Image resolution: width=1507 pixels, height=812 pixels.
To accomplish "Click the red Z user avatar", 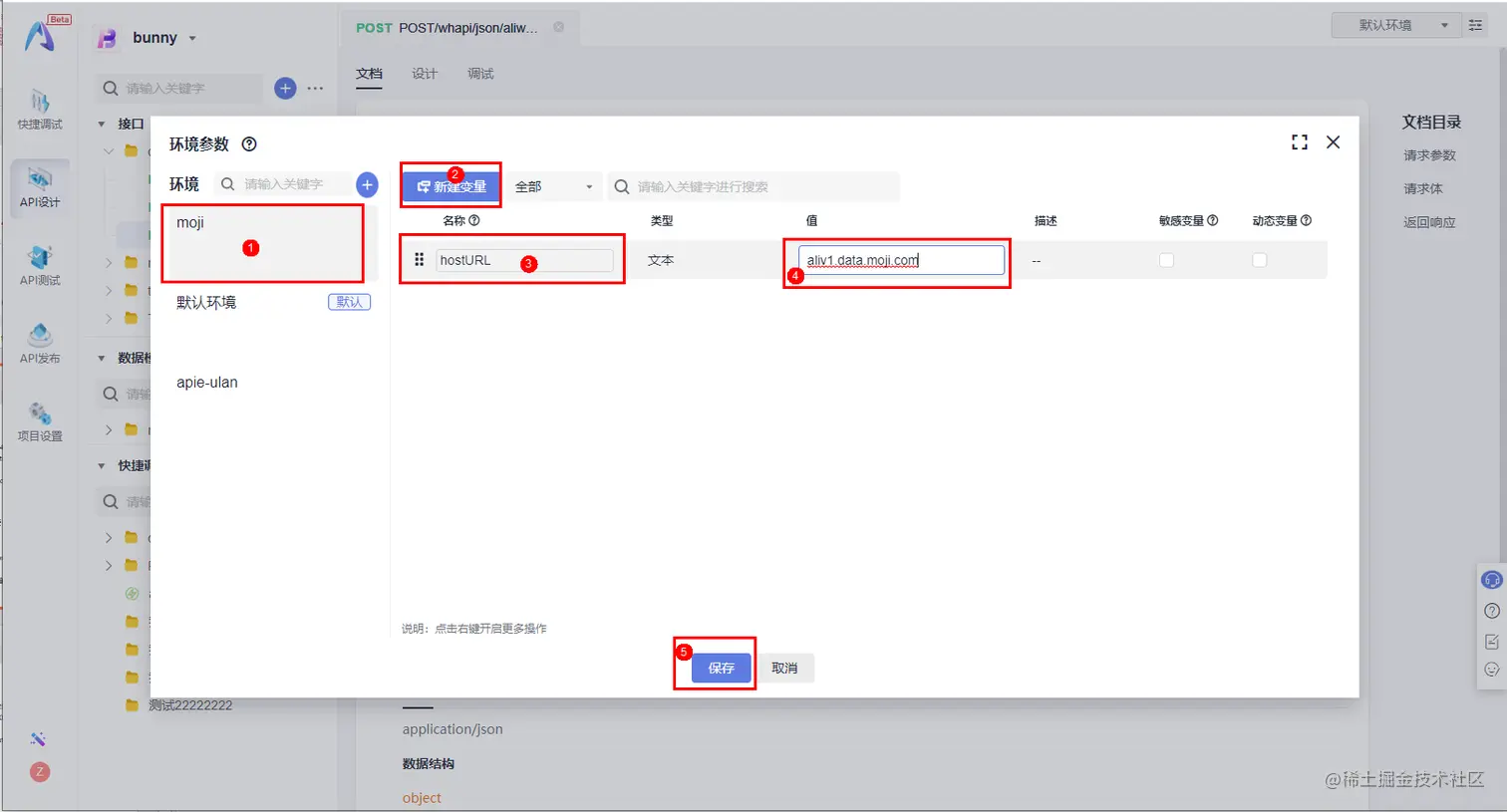I will (40, 772).
